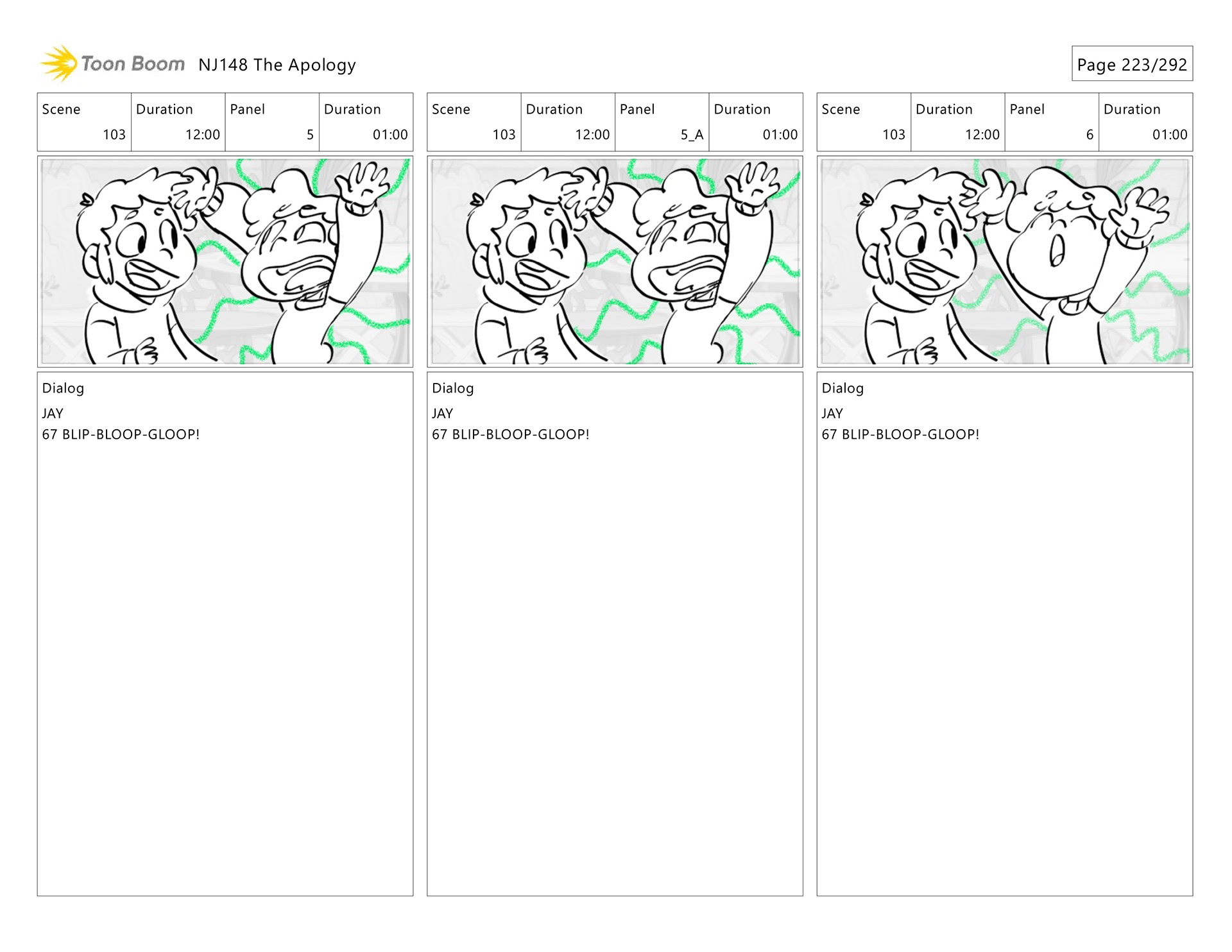Image resolution: width=1232 pixels, height=952 pixels.
Task: Click the NJ148 The Apology title
Action: click(x=277, y=65)
